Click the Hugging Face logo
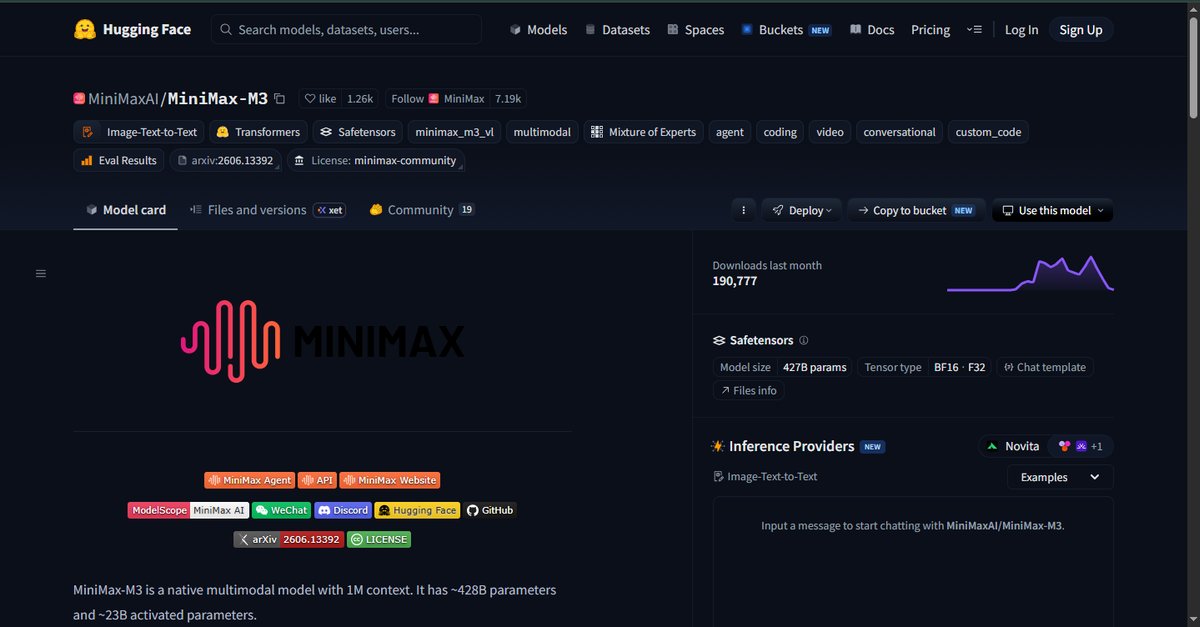 [x=132, y=30]
